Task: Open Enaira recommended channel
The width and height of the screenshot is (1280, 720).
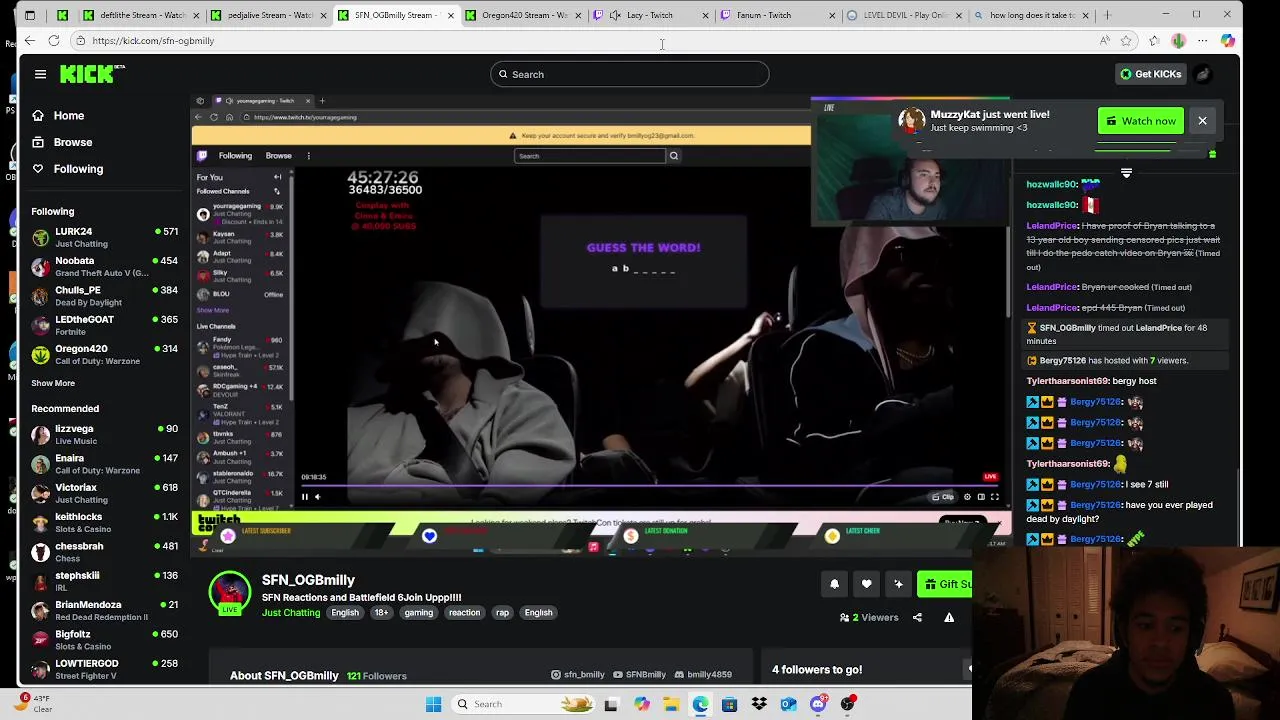Action: (x=105, y=464)
